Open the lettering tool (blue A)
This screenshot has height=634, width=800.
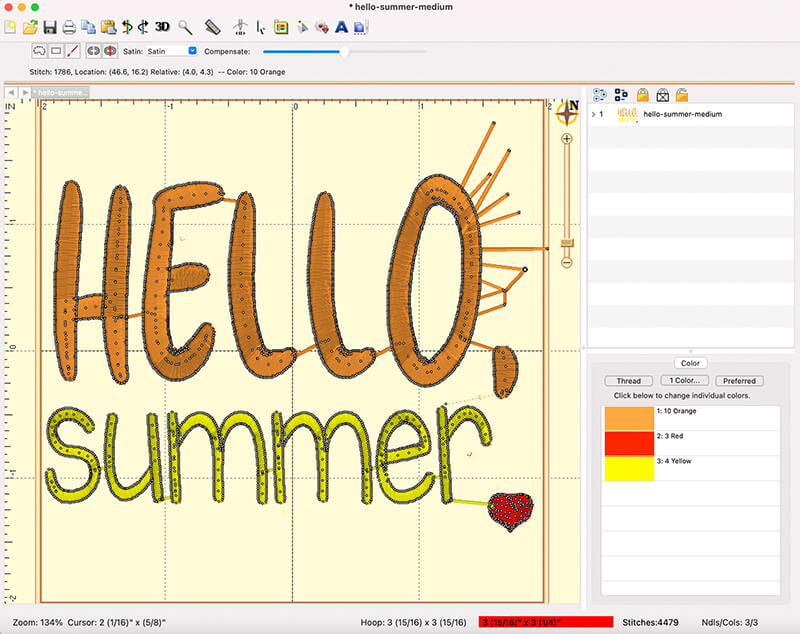pyautogui.click(x=341, y=27)
